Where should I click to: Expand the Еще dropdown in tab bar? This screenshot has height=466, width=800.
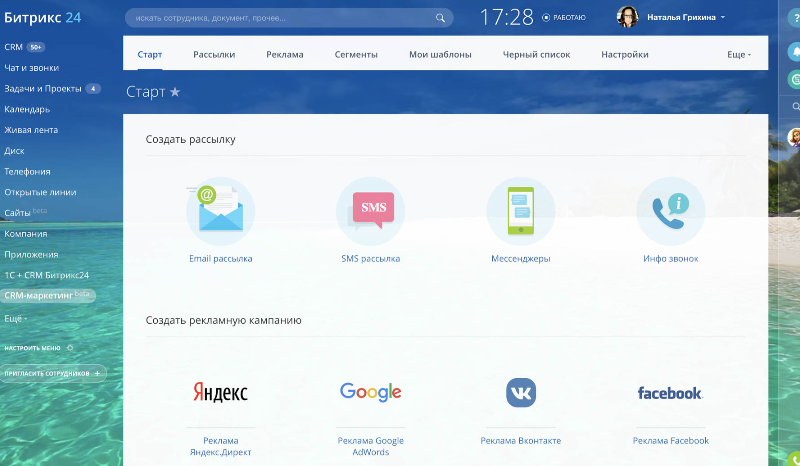click(x=739, y=55)
